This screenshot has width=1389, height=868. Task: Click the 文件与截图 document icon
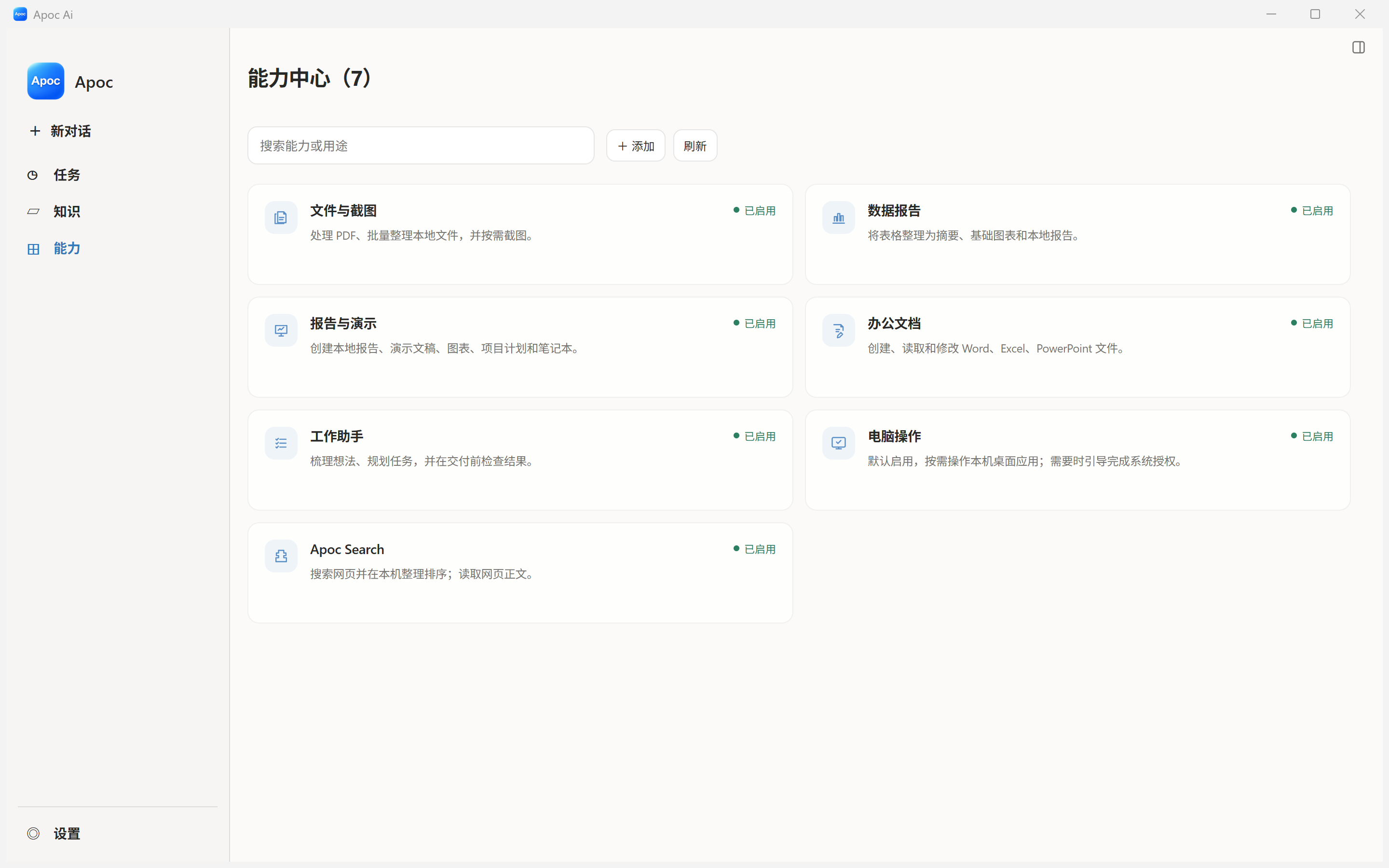point(281,217)
